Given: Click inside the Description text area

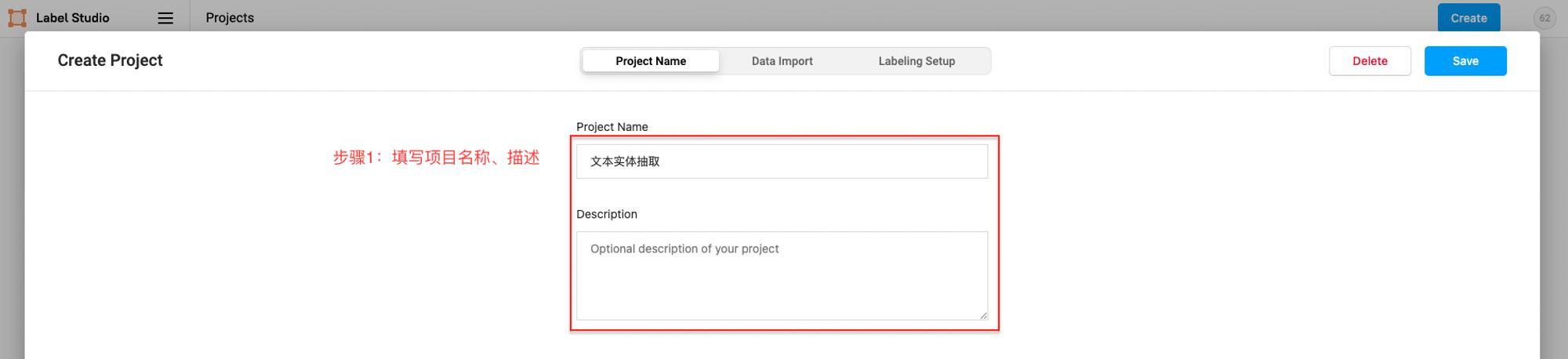Looking at the screenshot, I should (x=782, y=276).
